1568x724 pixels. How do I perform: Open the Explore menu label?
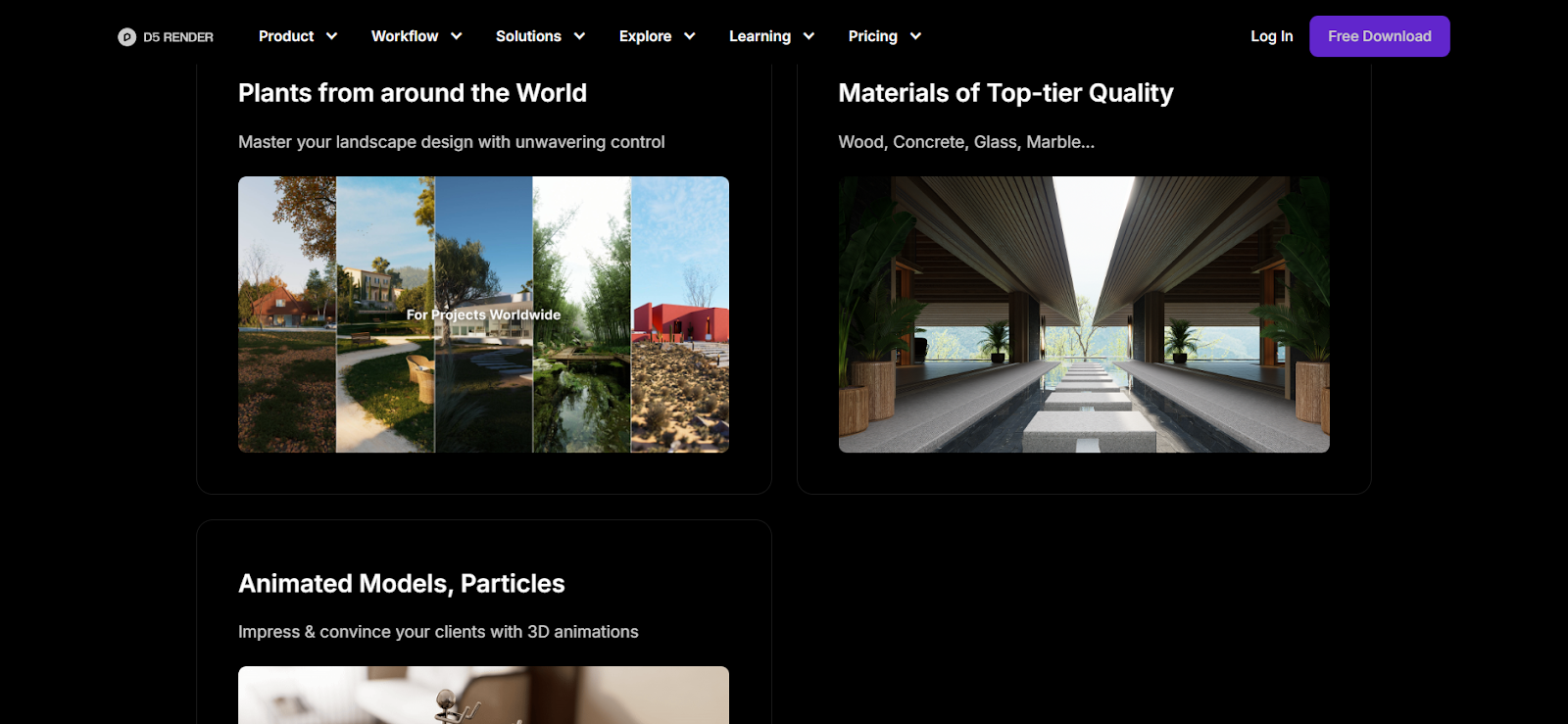[645, 36]
